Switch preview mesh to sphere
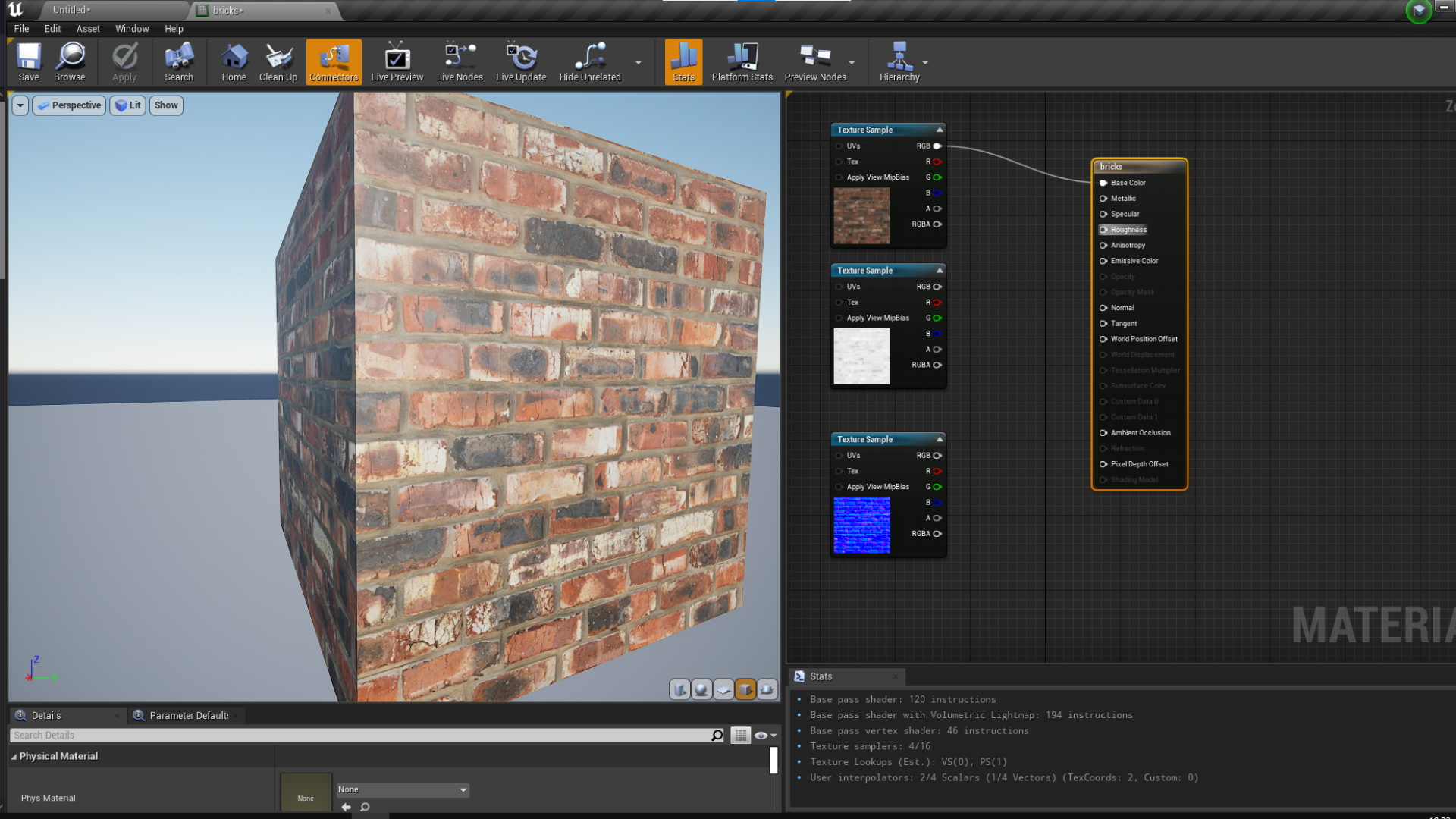Image resolution: width=1456 pixels, height=819 pixels. click(x=701, y=689)
